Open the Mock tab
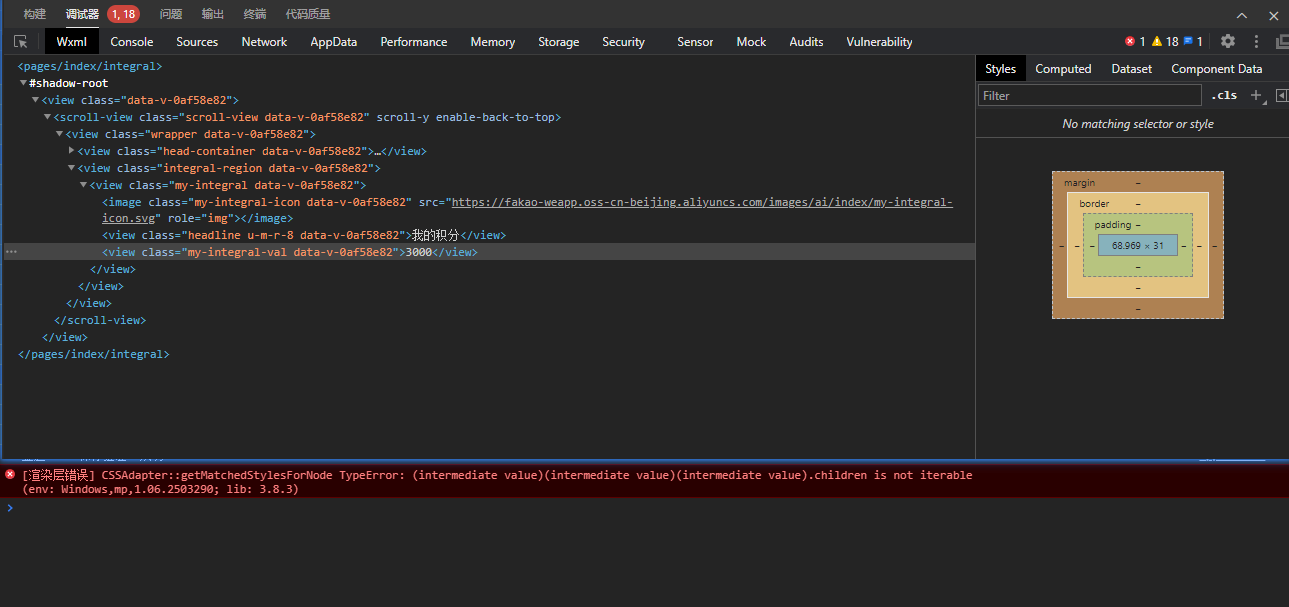Viewport: 1289px width, 607px height. coord(751,41)
